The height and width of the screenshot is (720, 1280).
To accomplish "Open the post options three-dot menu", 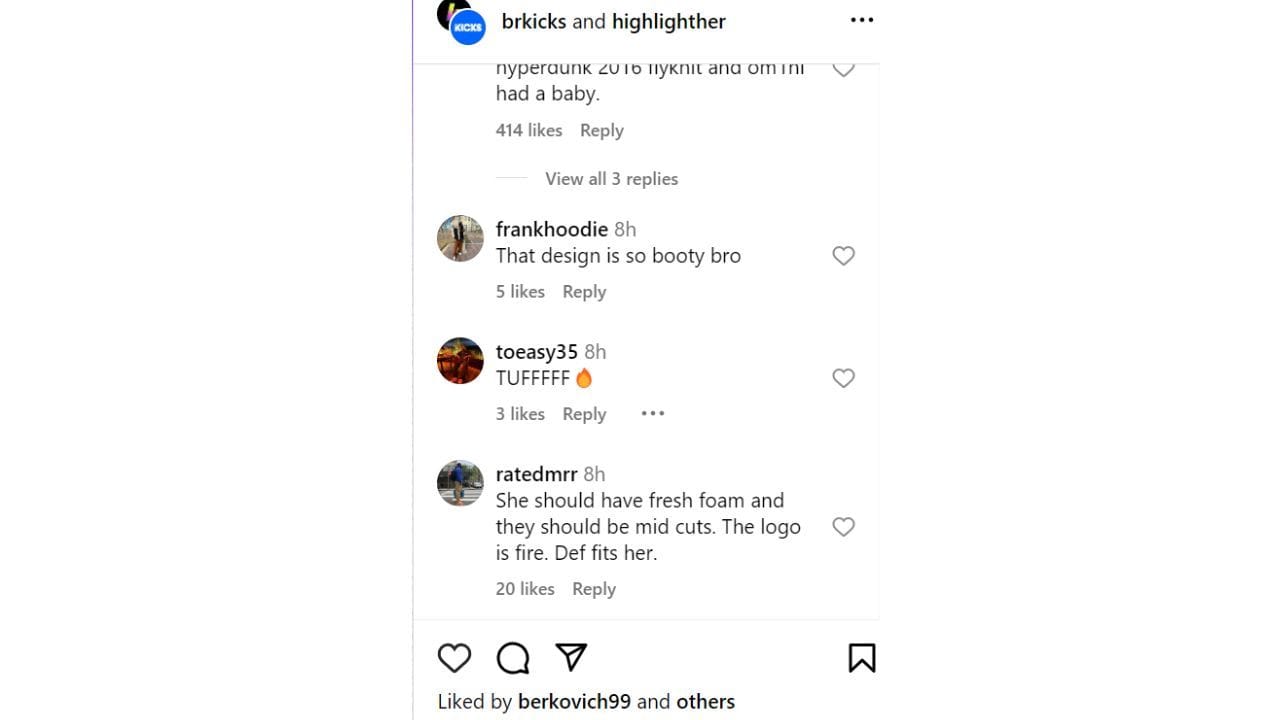I will (x=861, y=19).
